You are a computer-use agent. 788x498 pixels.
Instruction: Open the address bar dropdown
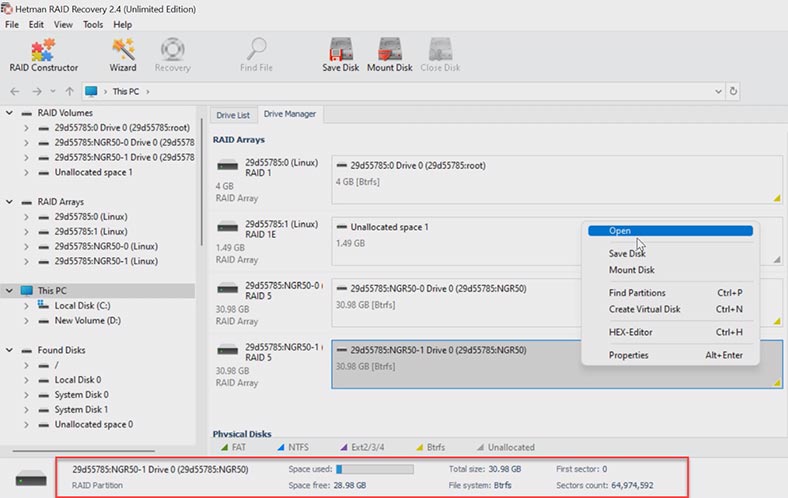tap(718, 91)
